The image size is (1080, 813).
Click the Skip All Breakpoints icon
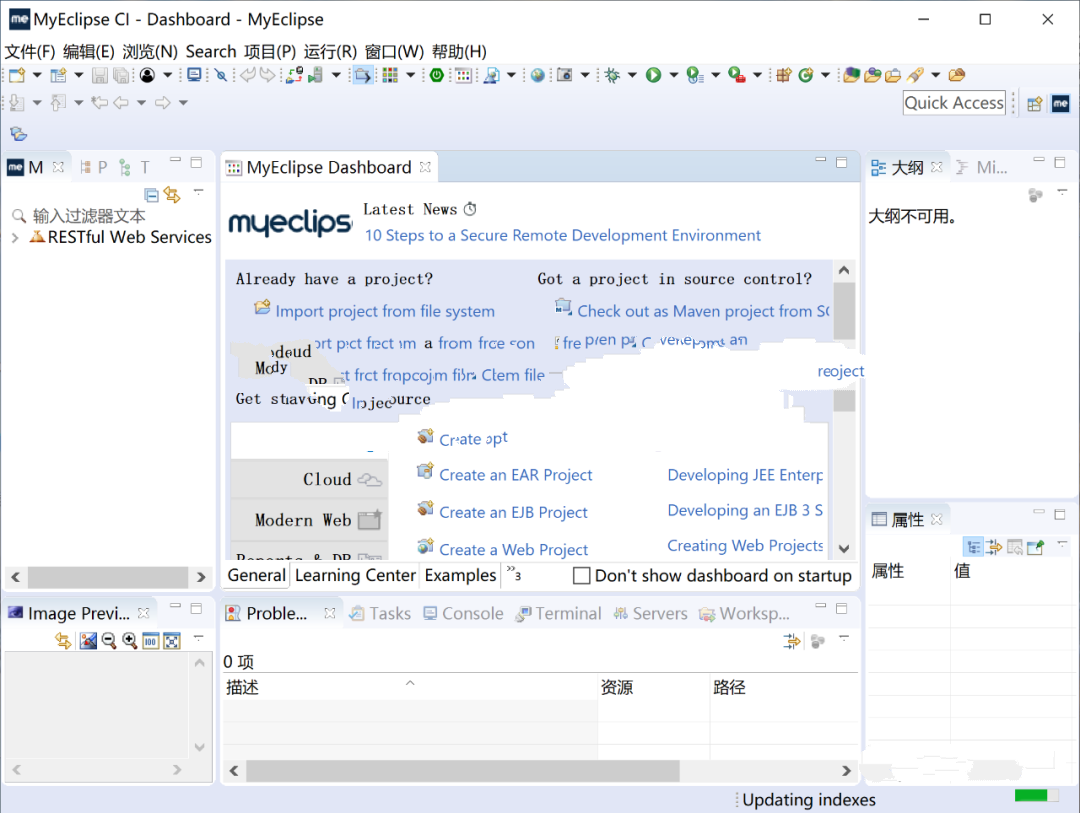click(220, 75)
